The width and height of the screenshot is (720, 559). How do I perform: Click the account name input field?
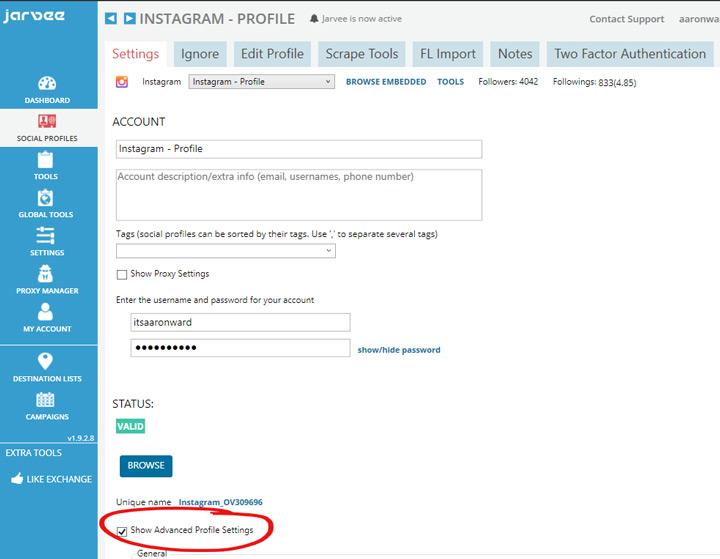coord(299,149)
